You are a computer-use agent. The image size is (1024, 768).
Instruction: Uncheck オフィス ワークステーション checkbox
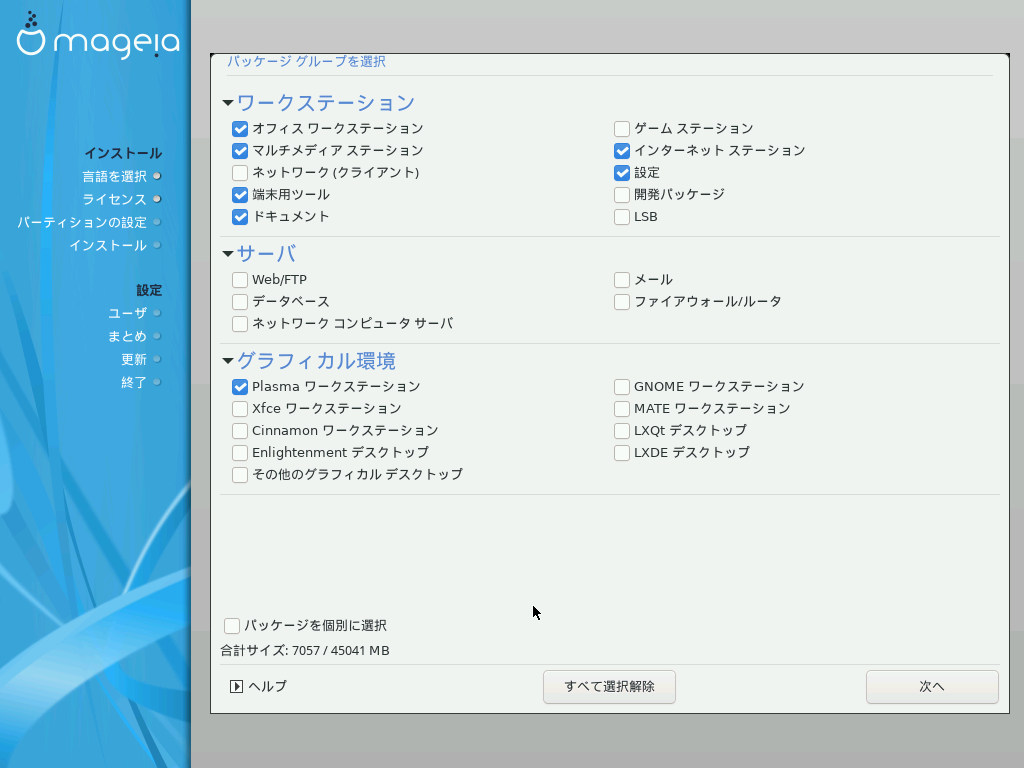pos(240,129)
